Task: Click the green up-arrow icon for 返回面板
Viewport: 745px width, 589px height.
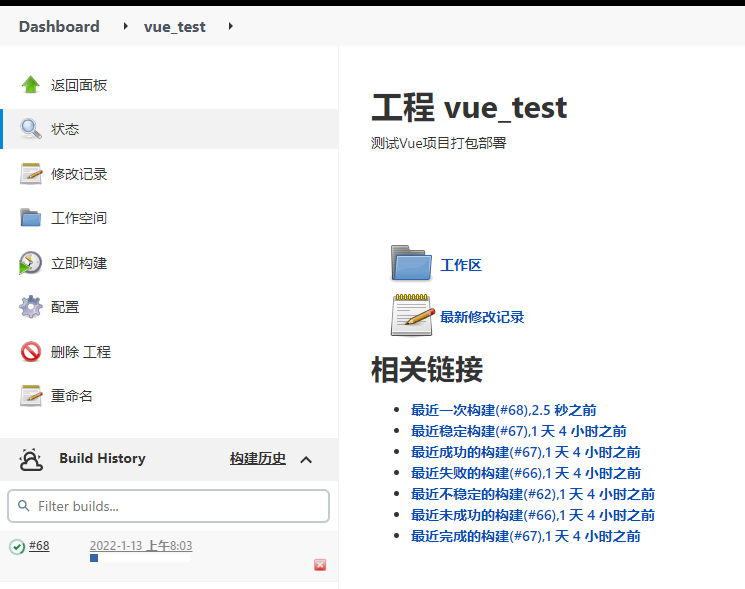Action: pos(31,85)
